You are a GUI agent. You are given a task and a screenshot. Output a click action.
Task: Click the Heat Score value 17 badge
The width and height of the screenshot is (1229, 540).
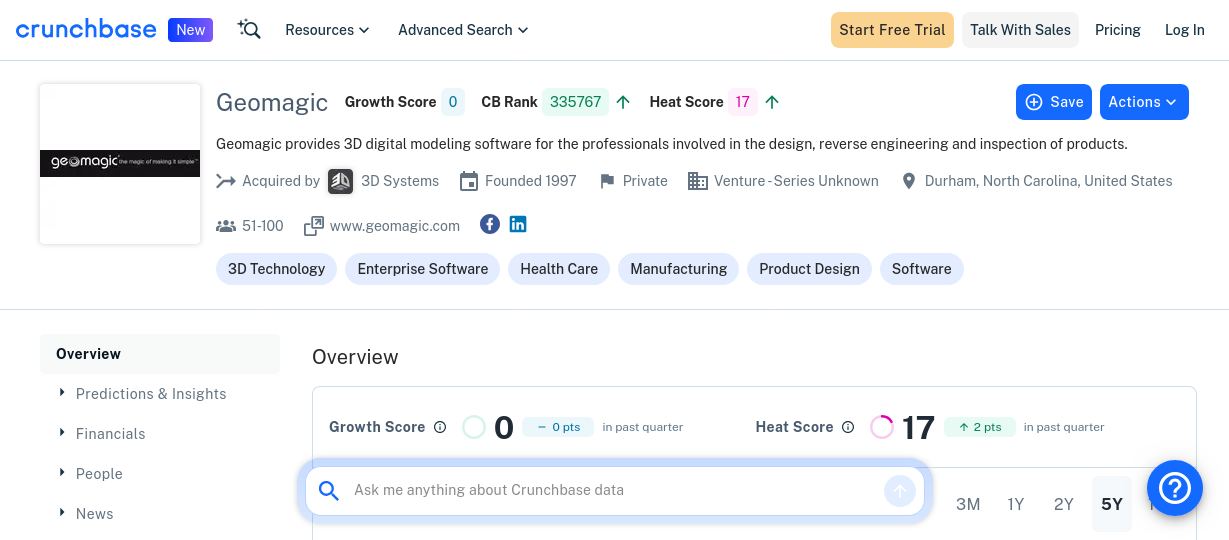[x=742, y=102]
